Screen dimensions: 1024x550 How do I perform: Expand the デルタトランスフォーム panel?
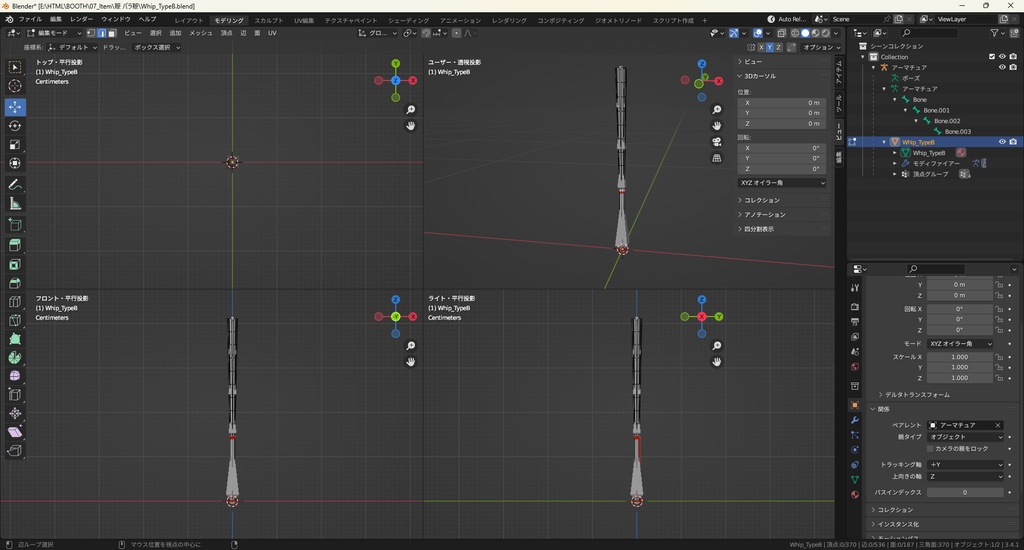(x=917, y=394)
